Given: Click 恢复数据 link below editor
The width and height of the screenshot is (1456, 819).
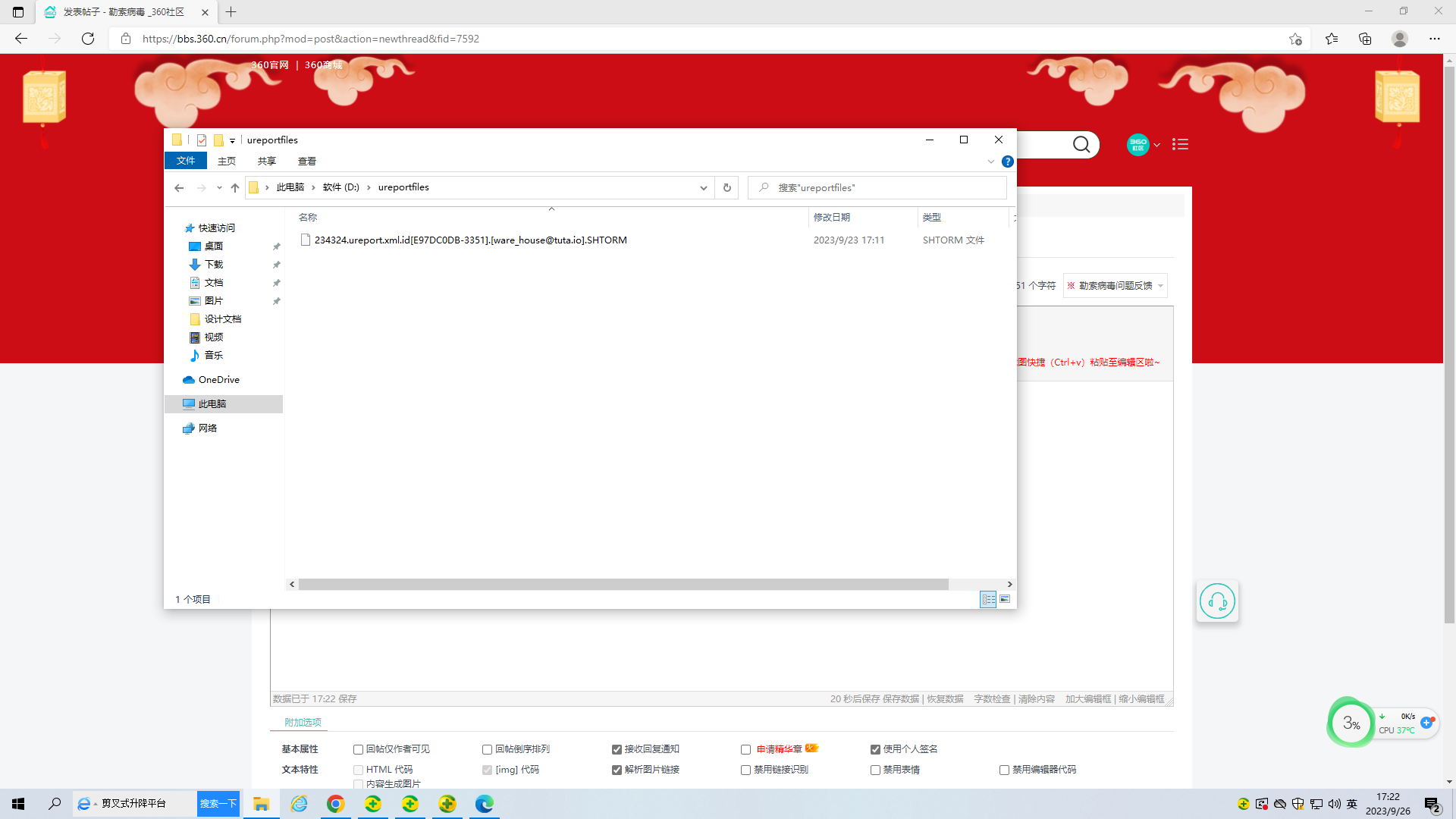Looking at the screenshot, I should click(945, 699).
